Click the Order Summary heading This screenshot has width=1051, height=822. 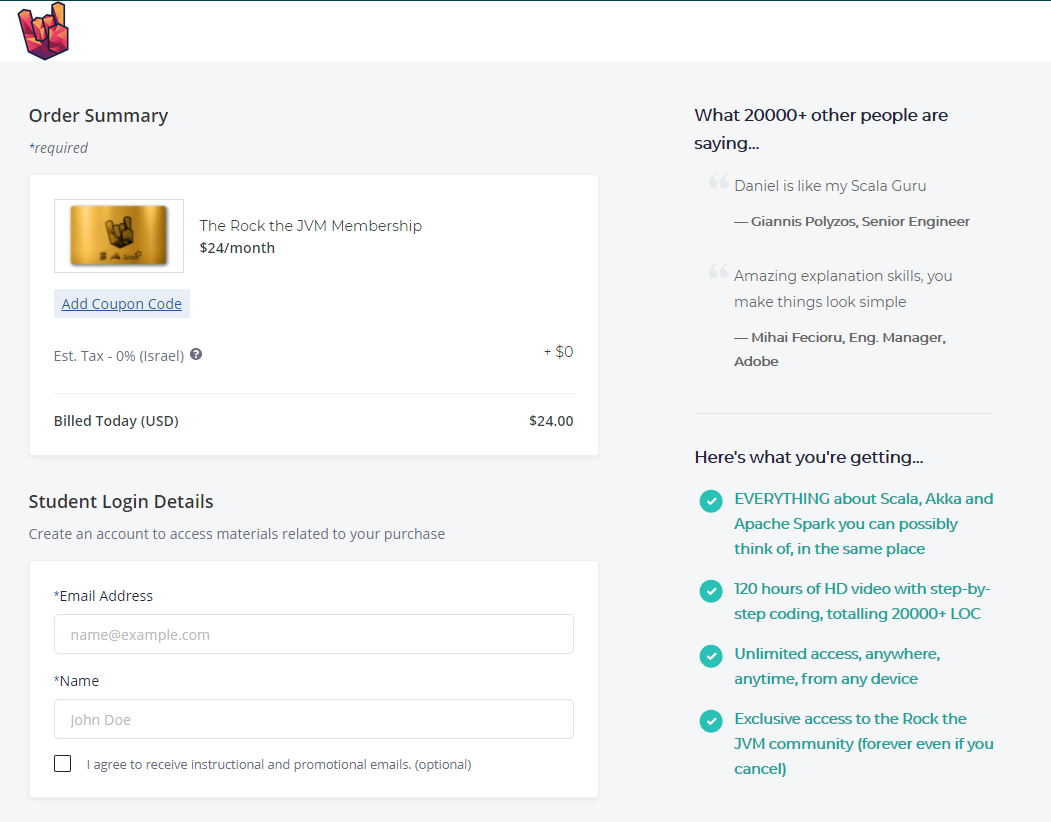point(99,116)
